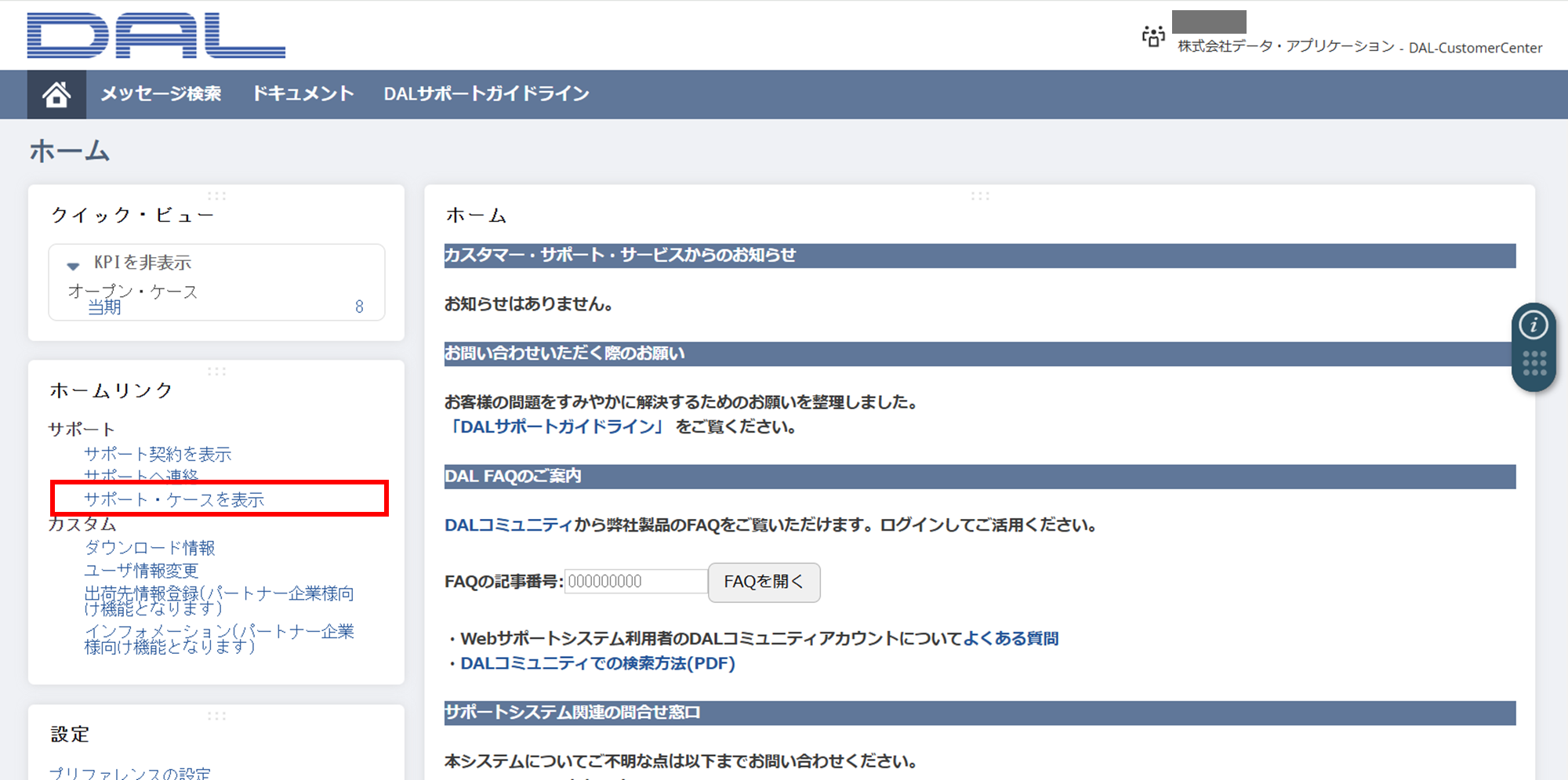Grab the drag handle of クイック・ビュー panel
Screen dimensions: 1568x780
(216, 195)
